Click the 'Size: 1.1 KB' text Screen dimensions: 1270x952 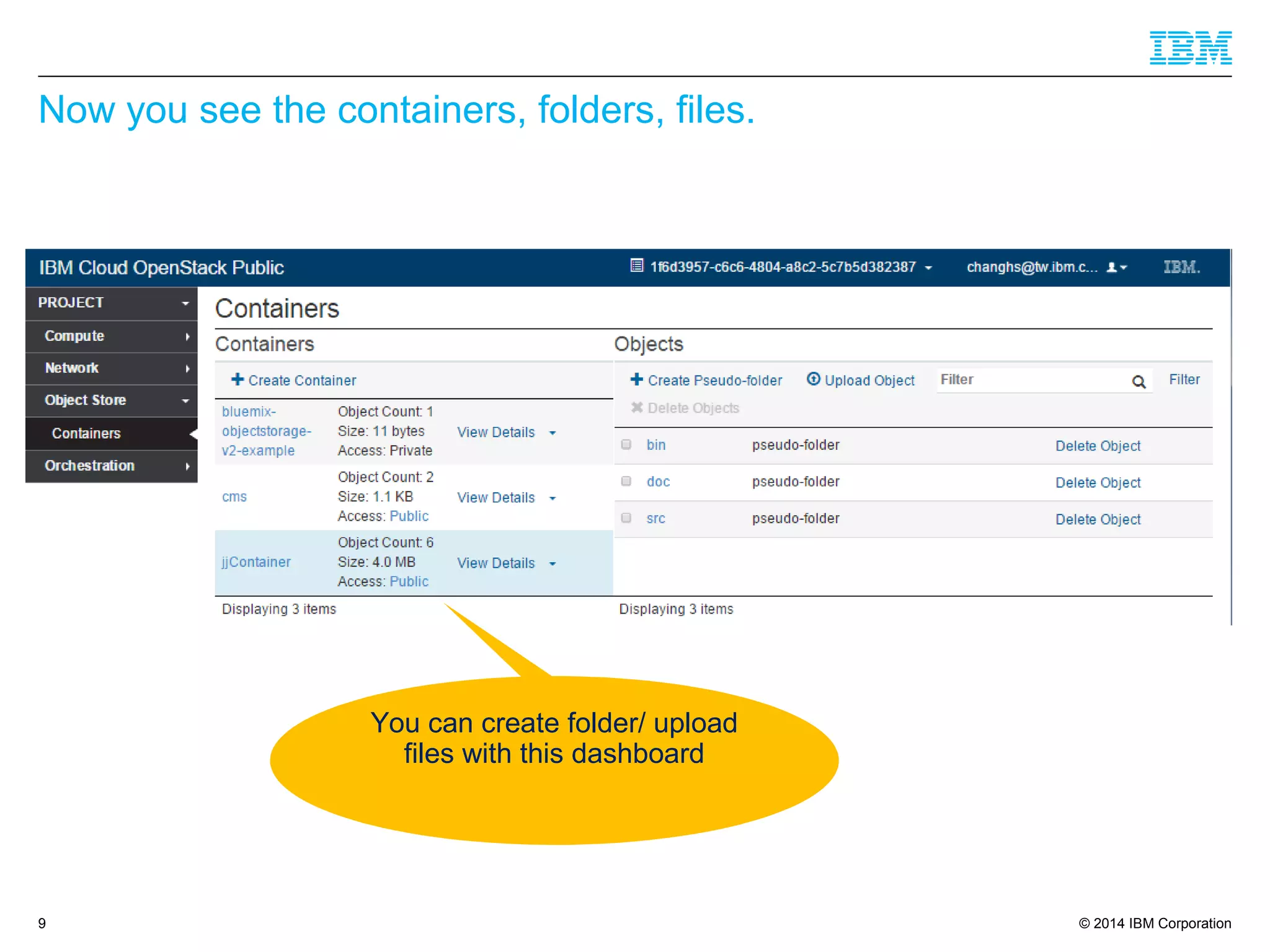pos(375,496)
